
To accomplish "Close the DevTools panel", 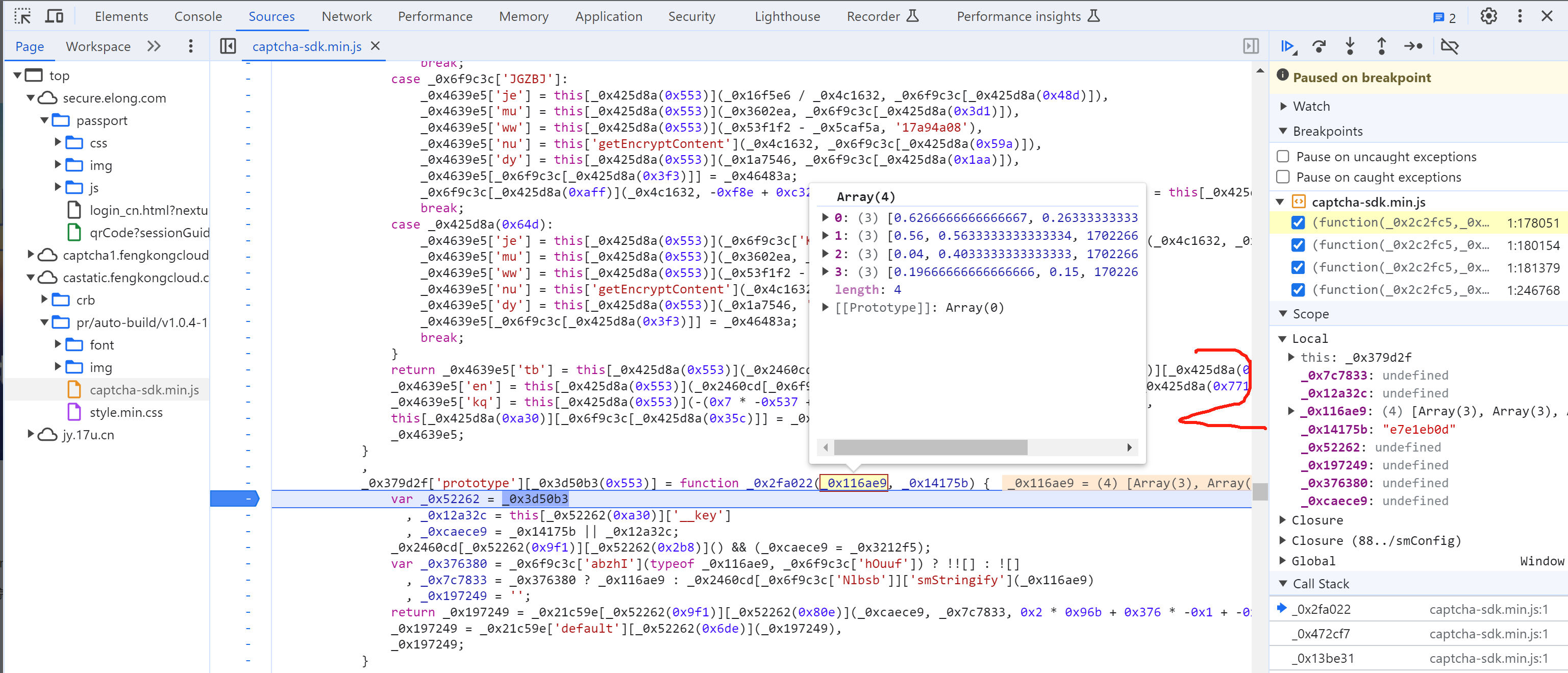I will click(1547, 16).
